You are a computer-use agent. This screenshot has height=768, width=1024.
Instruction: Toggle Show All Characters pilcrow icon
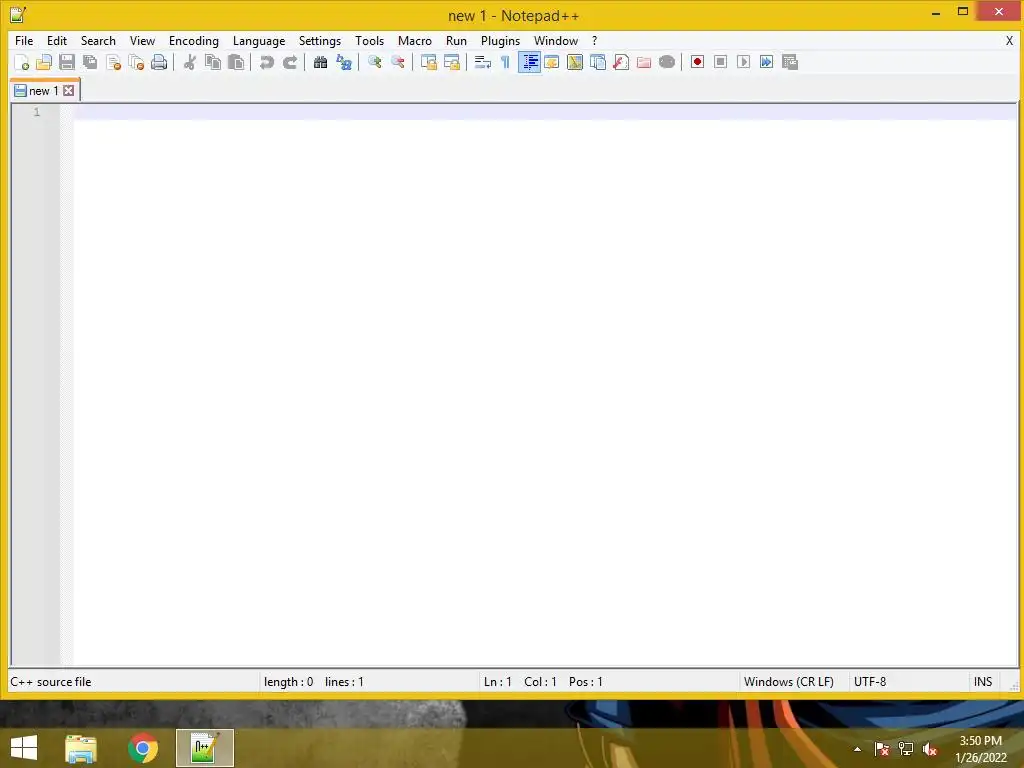click(505, 62)
